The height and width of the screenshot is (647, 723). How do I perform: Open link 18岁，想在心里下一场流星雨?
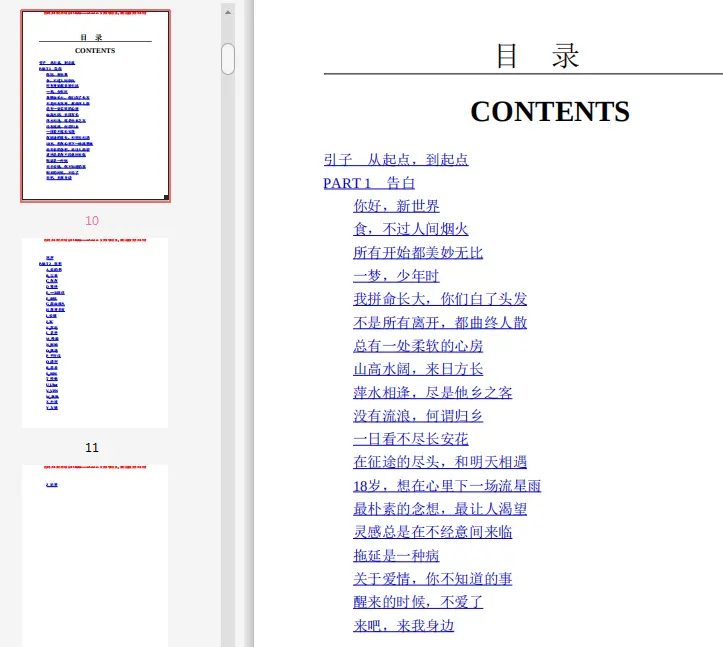[447, 486]
